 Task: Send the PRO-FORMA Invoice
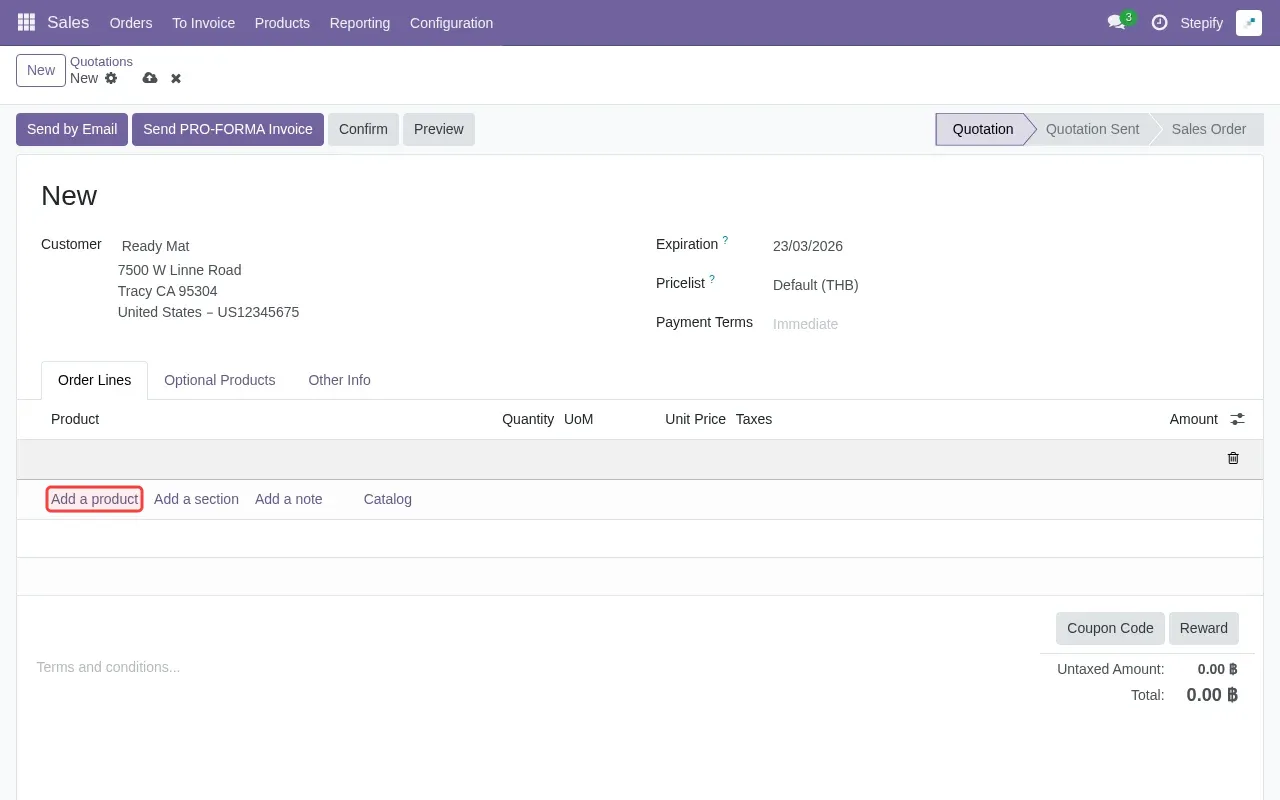click(x=227, y=129)
